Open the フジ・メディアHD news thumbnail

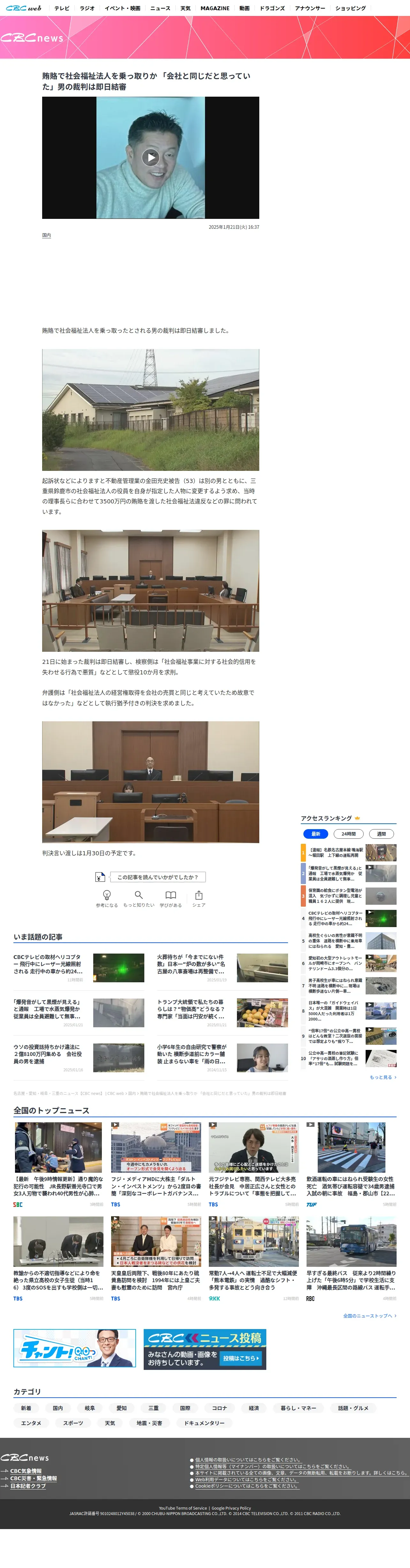click(x=156, y=1148)
